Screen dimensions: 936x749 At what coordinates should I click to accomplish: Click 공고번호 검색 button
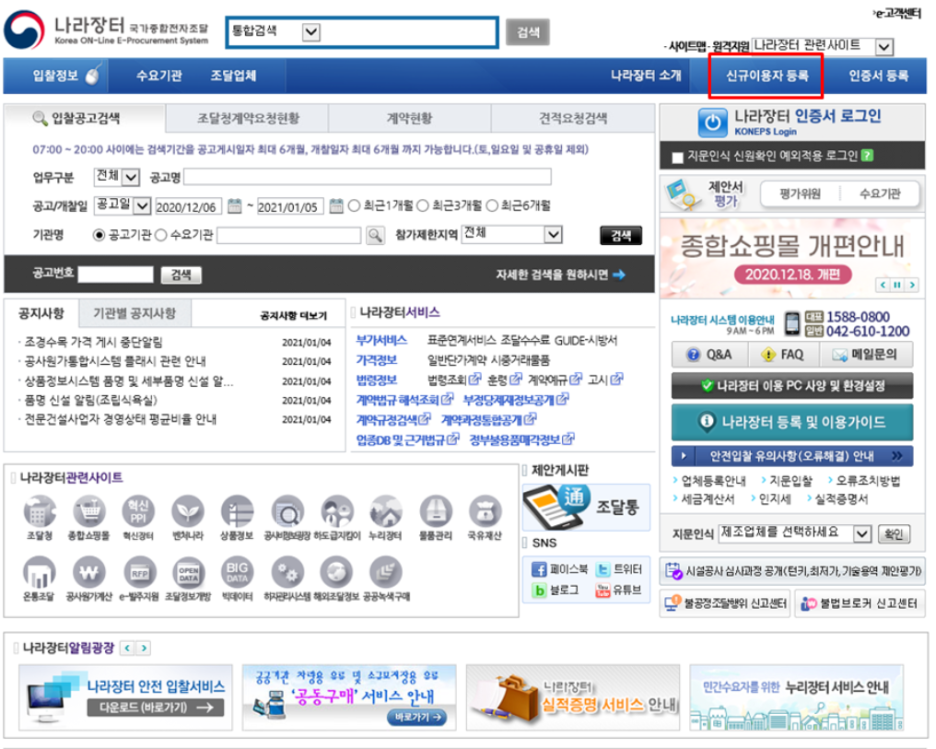(181, 275)
